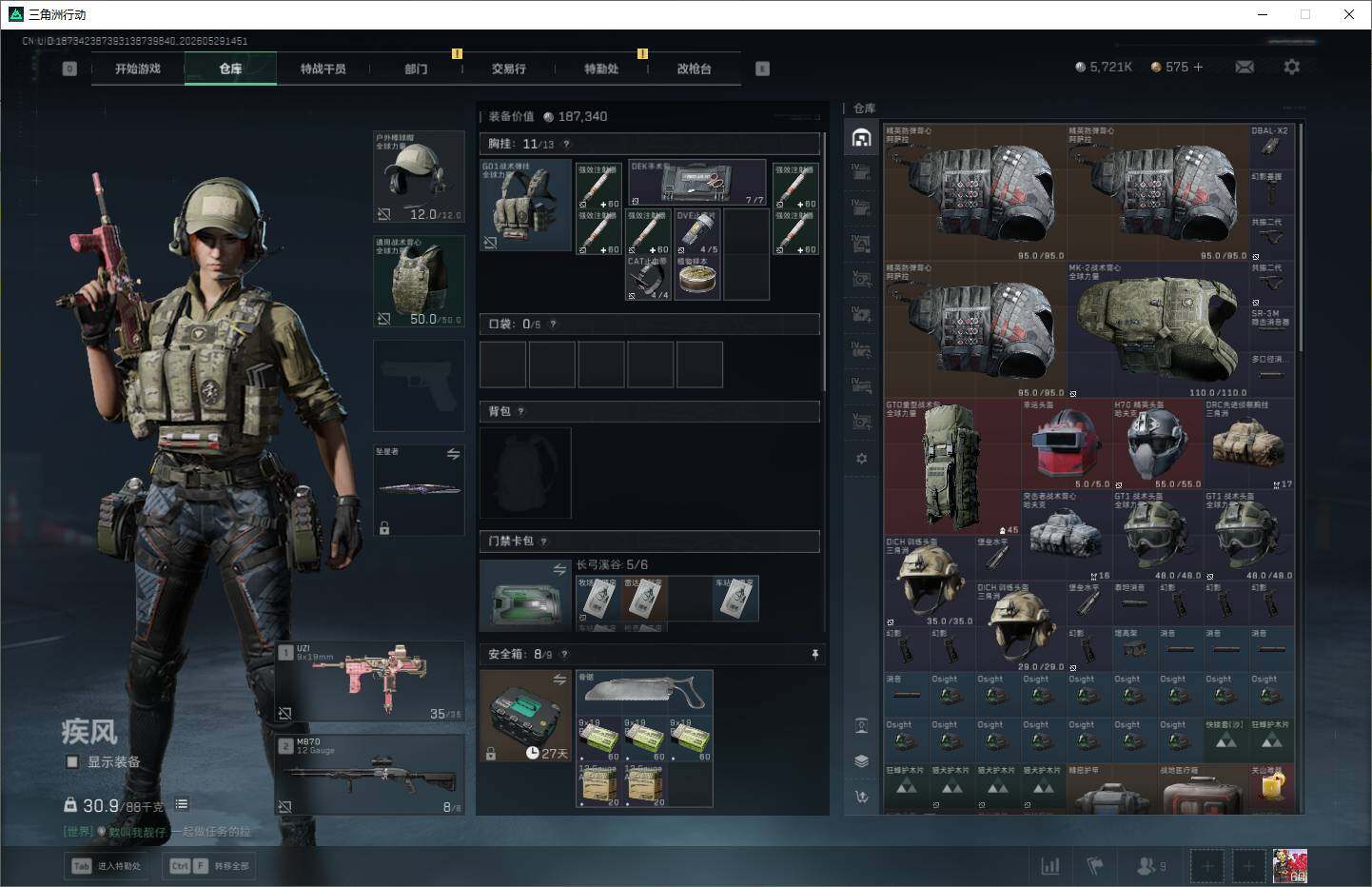Select the MK-2 战术背心 in stash
The image size is (1372, 887).
[x=1156, y=329]
